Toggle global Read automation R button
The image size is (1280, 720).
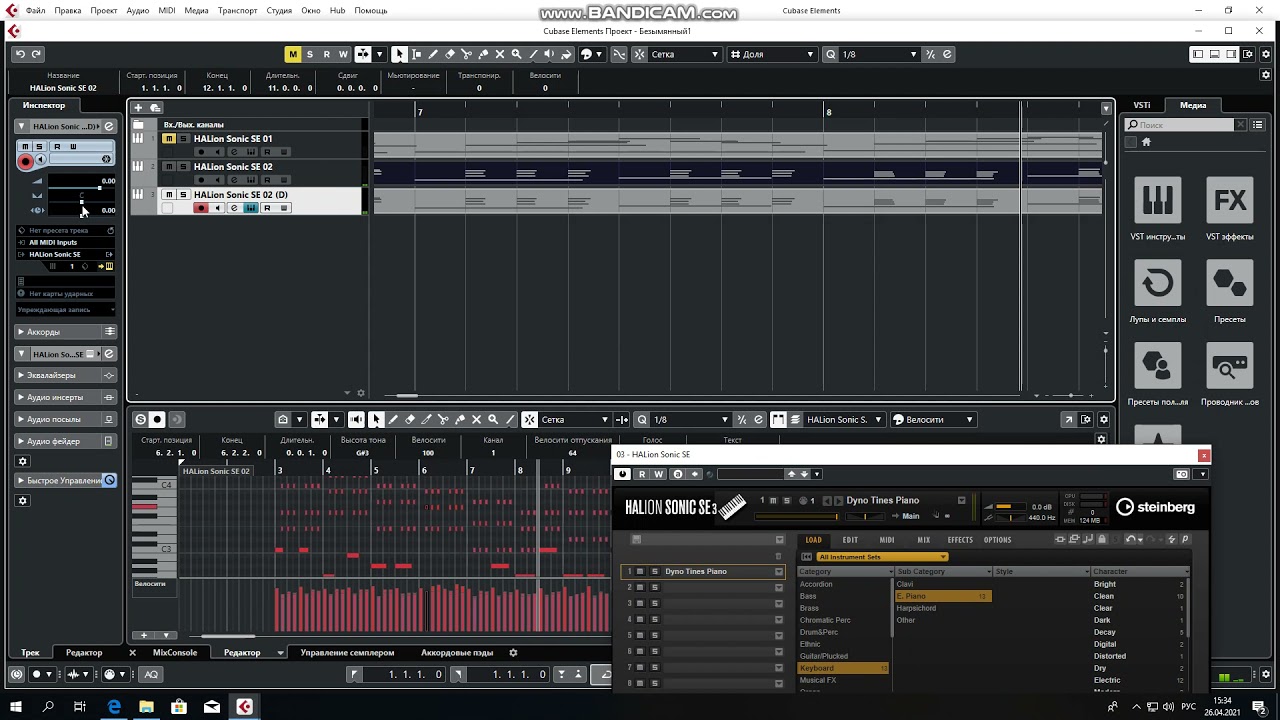click(x=326, y=54)
